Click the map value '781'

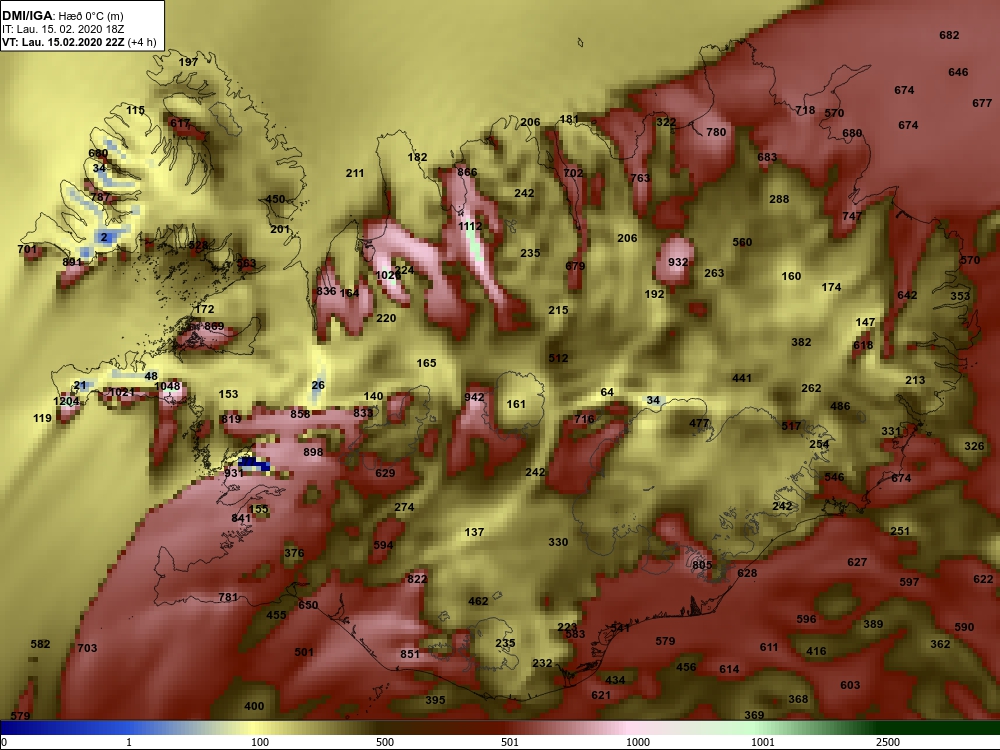point(228,598)
